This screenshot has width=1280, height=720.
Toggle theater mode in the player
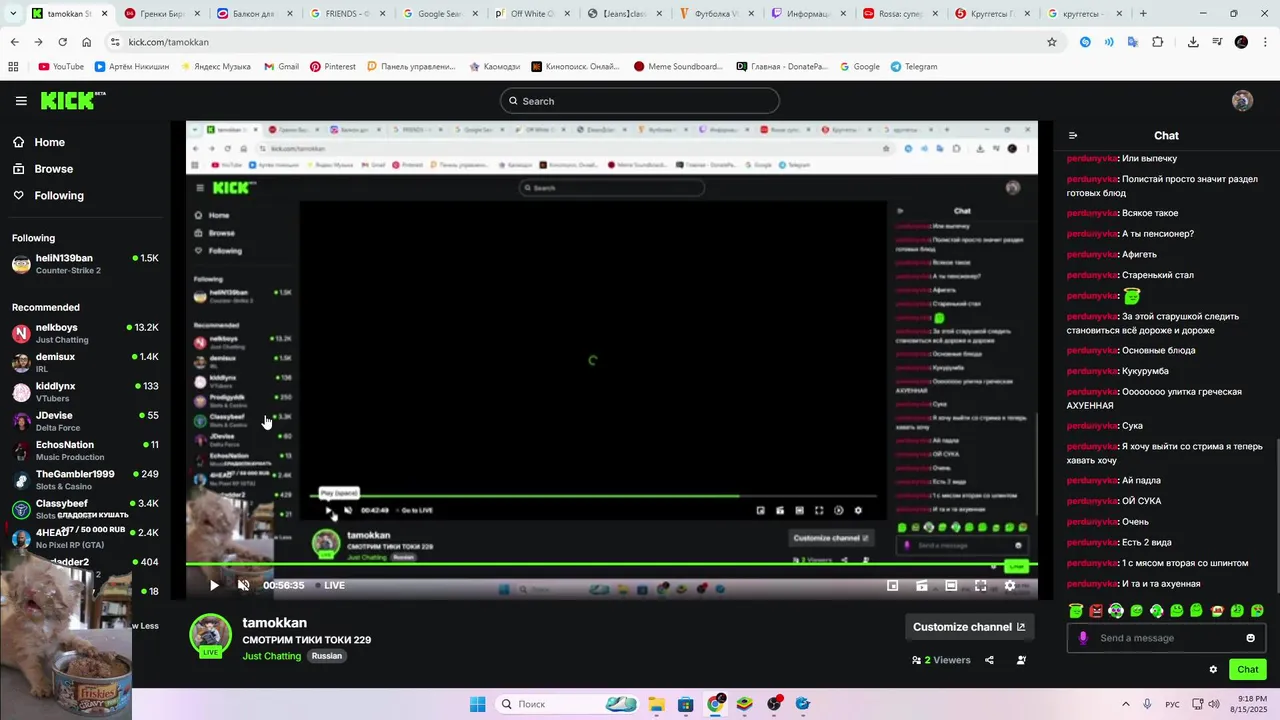(x=951, y=585)
